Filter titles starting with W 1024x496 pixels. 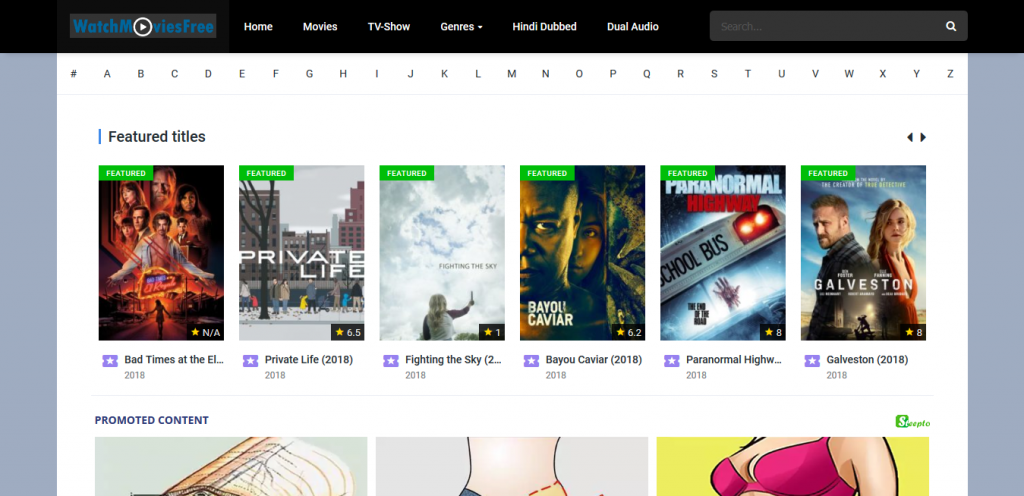[849, 74]
